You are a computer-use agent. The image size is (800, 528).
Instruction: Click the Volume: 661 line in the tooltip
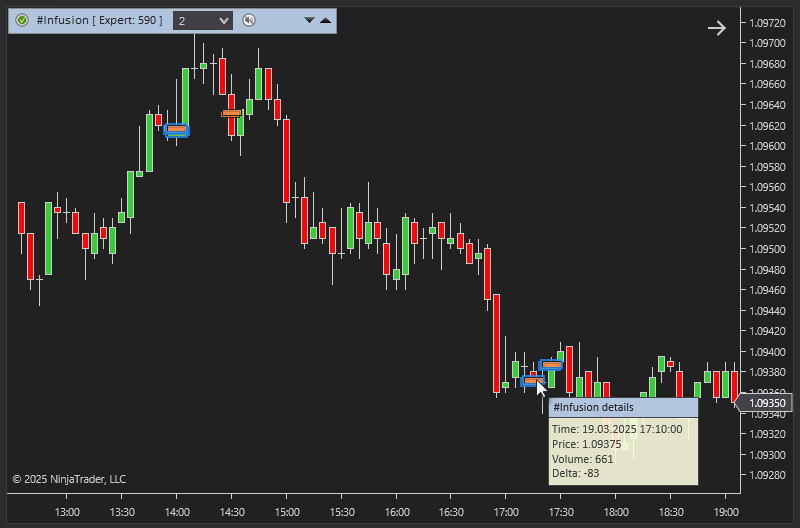(583, 459)
